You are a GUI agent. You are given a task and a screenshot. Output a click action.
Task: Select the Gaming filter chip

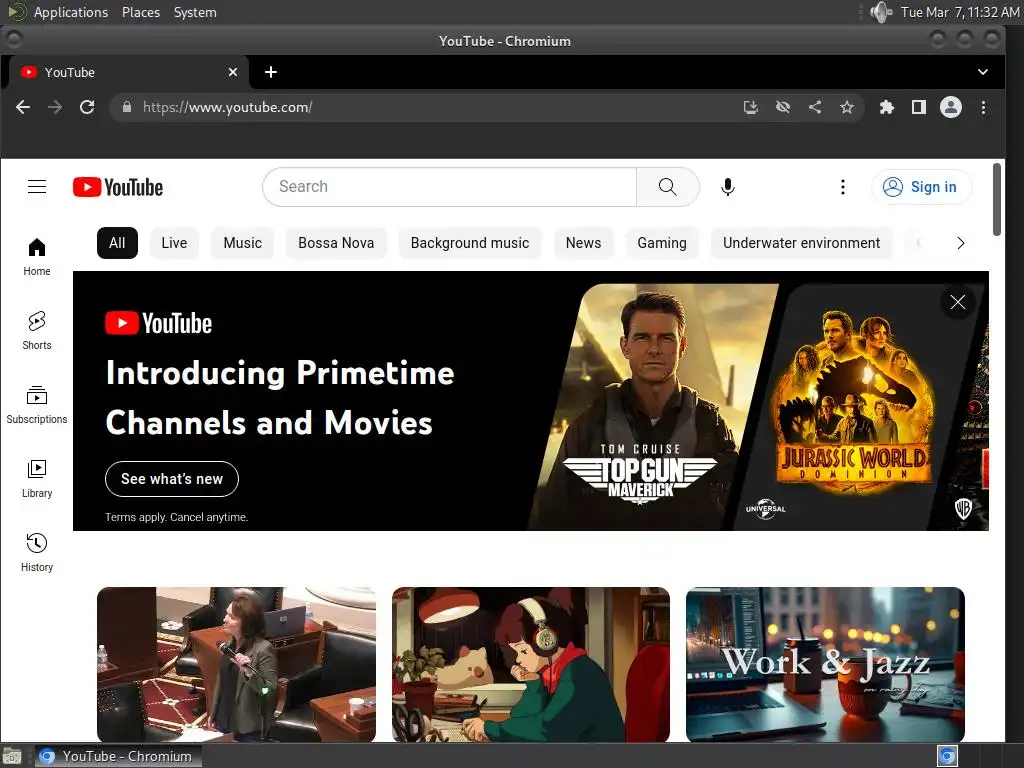(x=662, y=243)
